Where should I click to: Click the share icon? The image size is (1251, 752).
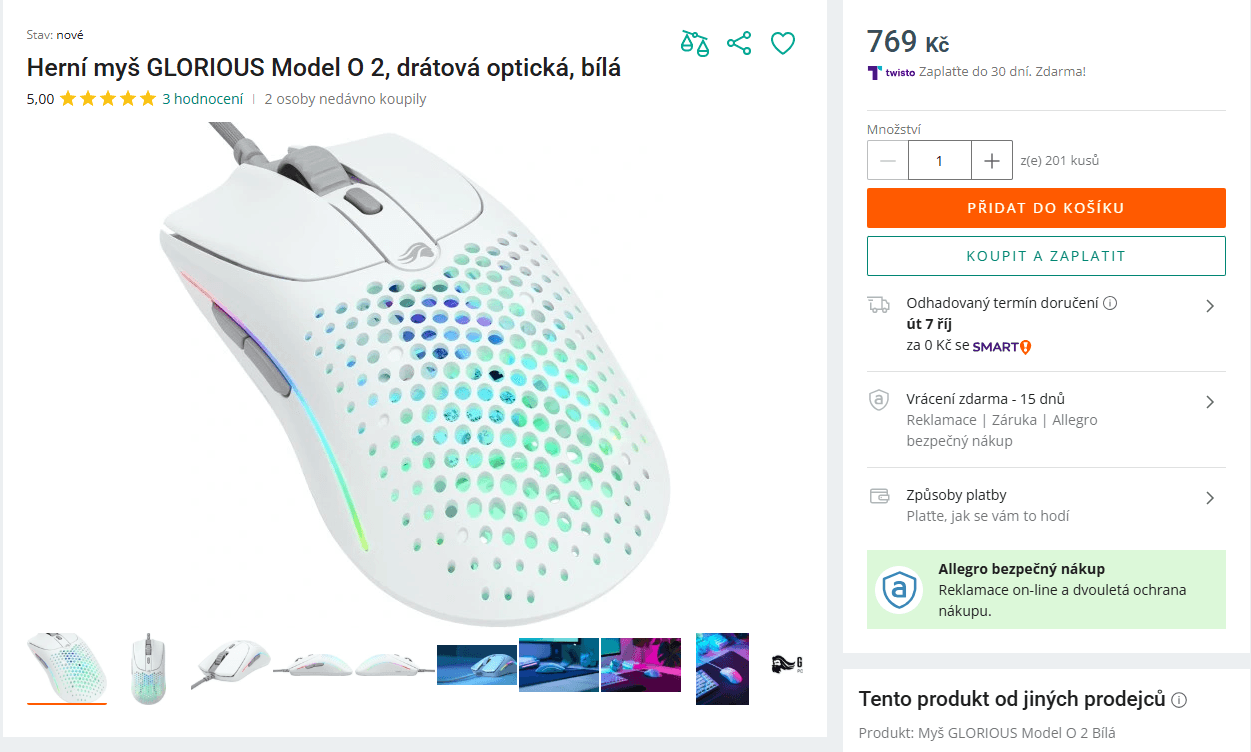(739, 43)
